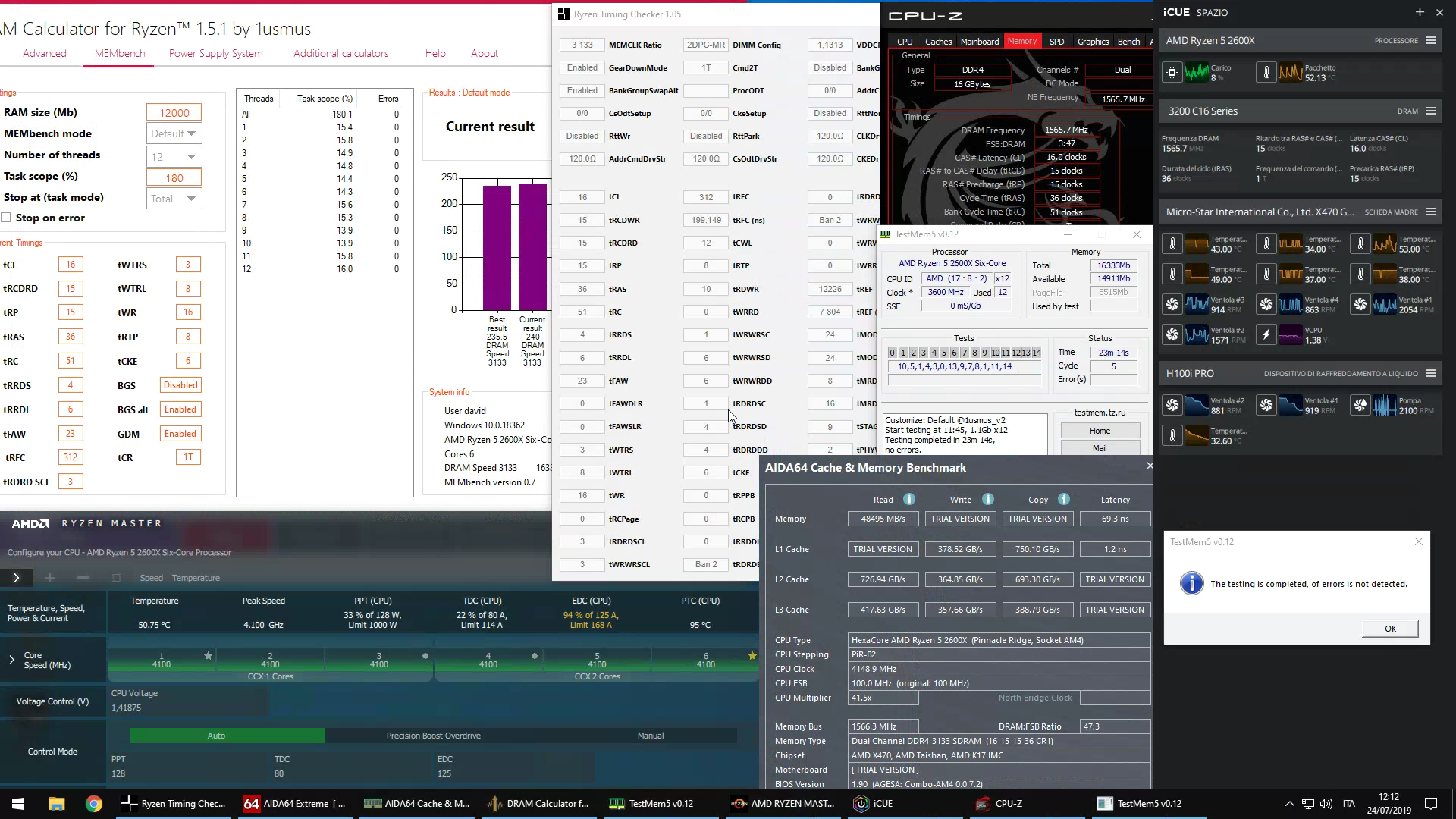Show hidden system tray icons
The height and width of the screenshot is (819, 1456).
click(1289, 804)
